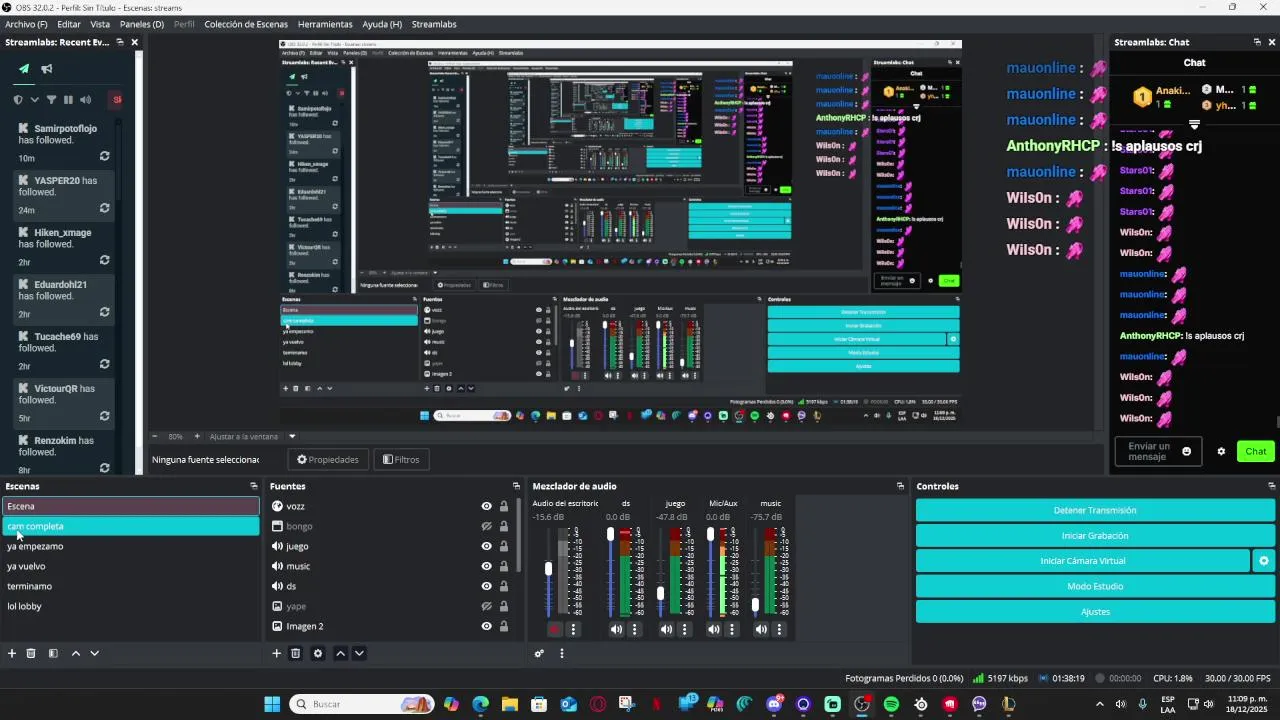Screen dimensions: 1280x720
Task: Replay the Samirpotoflojo follow alert
Action: point(104,157)
